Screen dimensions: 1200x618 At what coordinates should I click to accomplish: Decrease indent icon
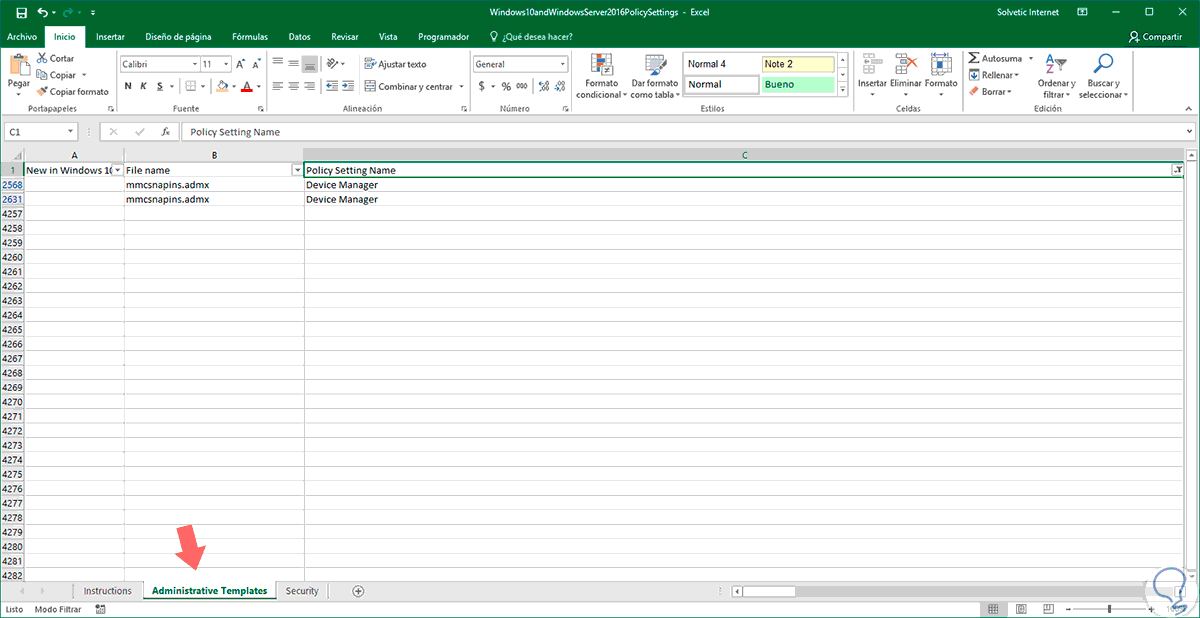(332, 86)
